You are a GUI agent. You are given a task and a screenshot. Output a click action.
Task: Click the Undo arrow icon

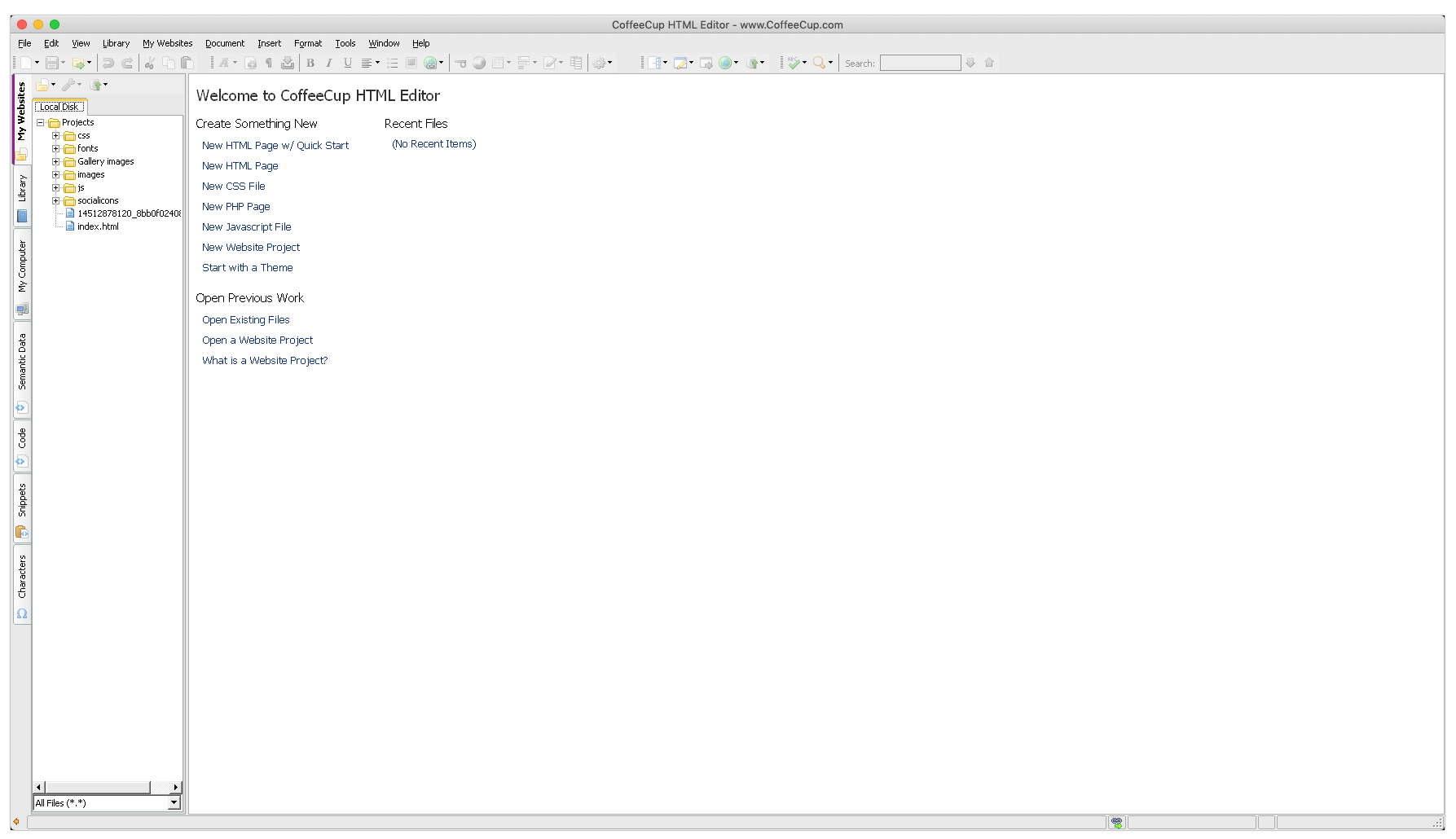tap(108, 63)
